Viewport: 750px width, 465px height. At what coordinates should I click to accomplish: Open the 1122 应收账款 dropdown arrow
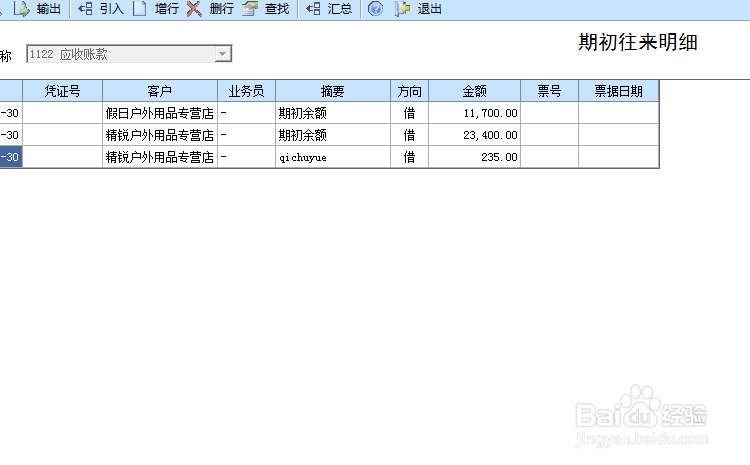pyautogui.click(x=222, y=54)
